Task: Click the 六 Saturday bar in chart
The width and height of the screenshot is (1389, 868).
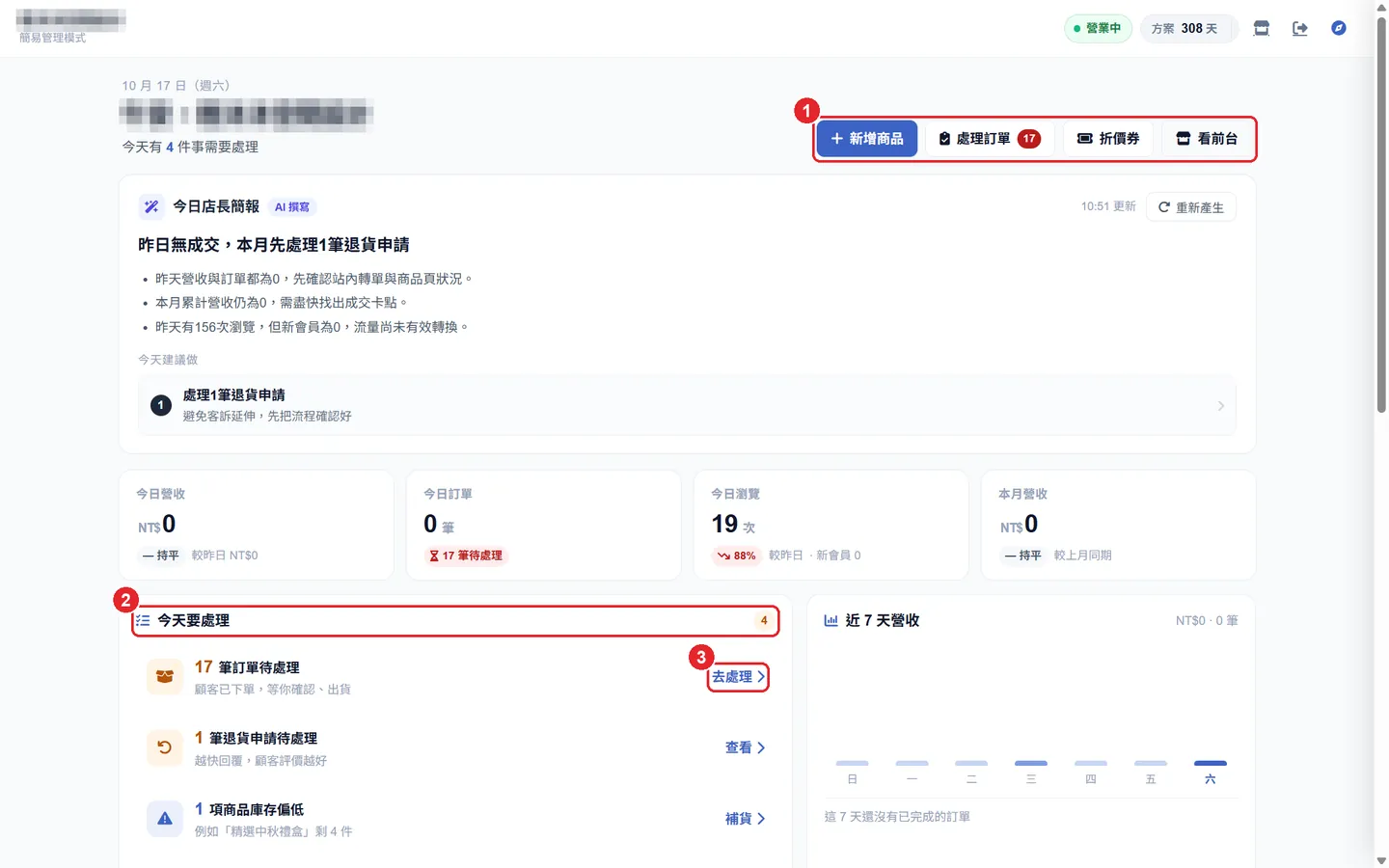Action: [1211, 763]
